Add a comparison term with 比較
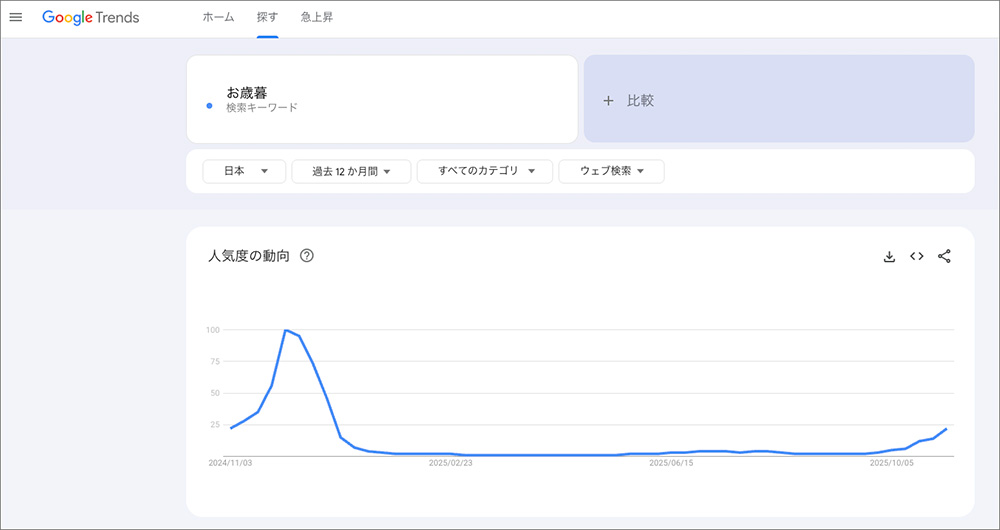The image size is (1000, 530). pos(779,99)
